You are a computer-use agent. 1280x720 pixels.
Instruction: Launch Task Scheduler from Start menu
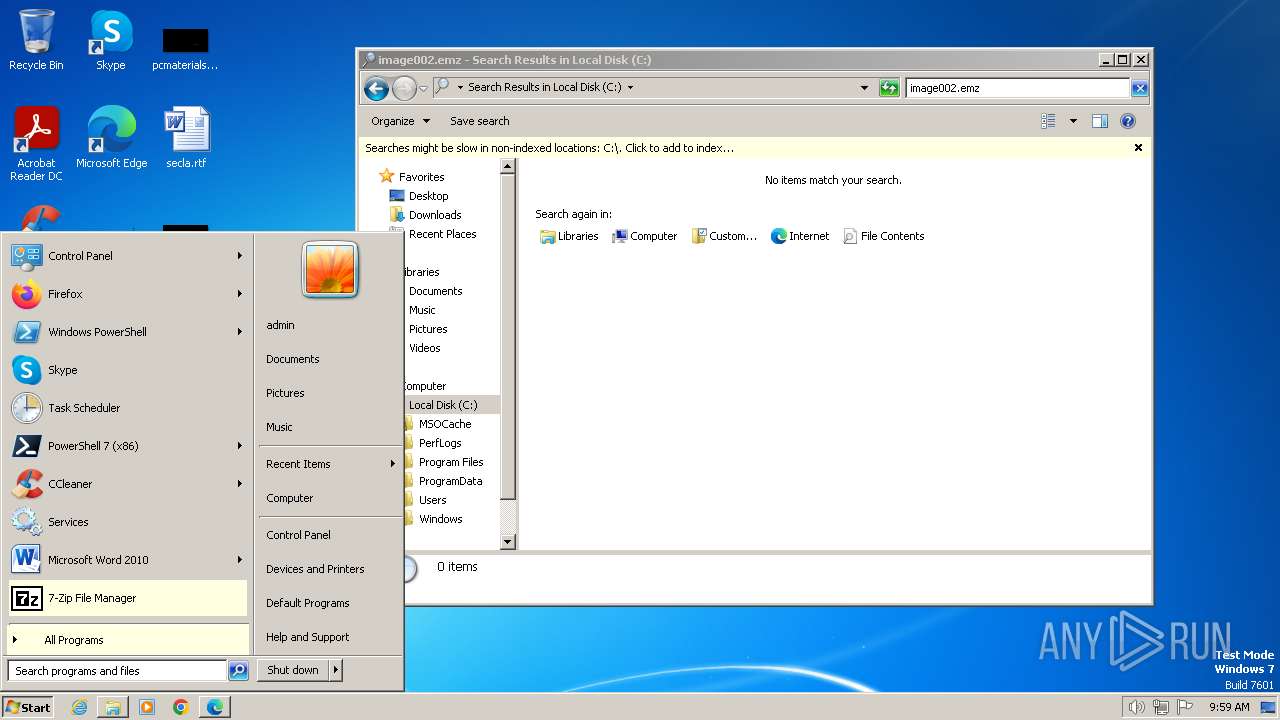127,408
